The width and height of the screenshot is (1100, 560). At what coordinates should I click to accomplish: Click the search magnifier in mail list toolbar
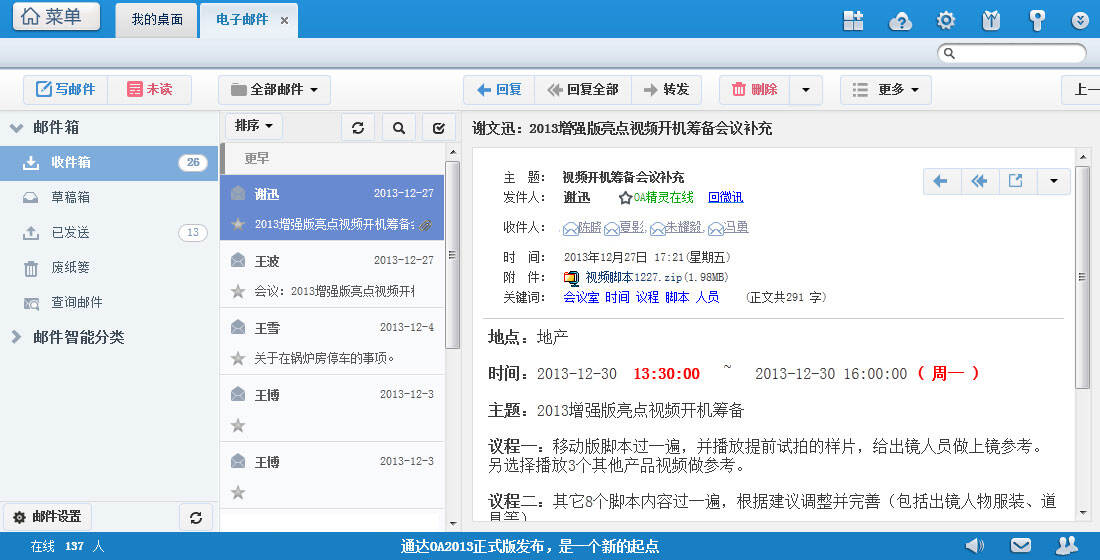(398, 127)
